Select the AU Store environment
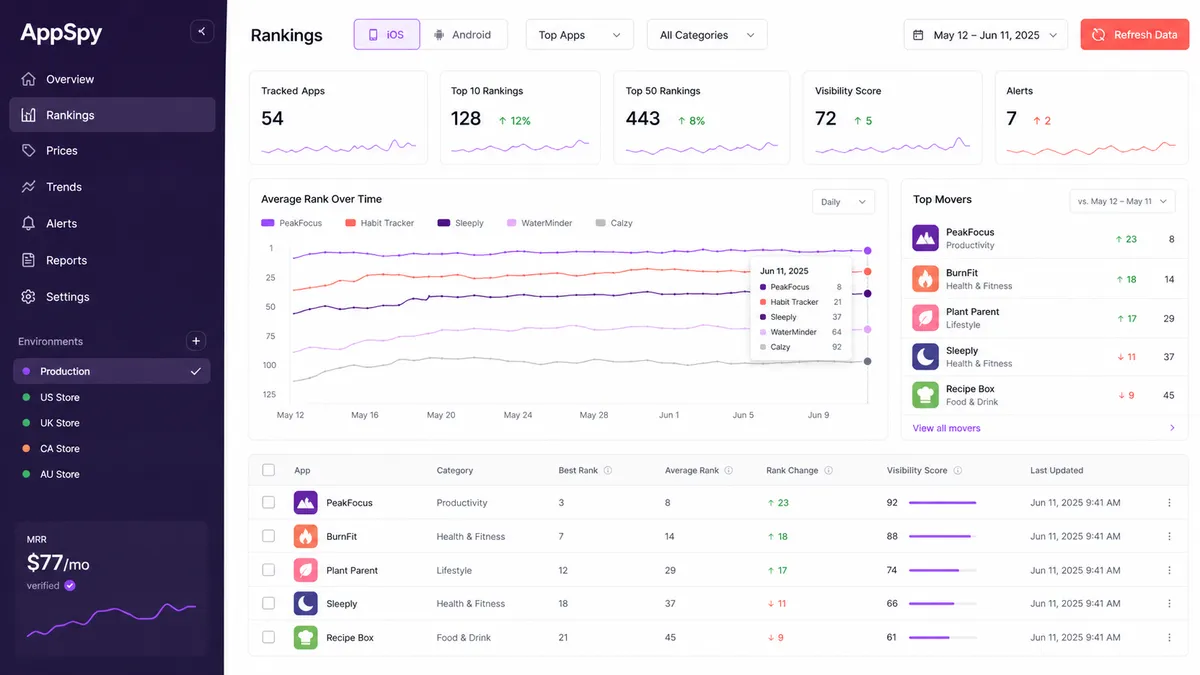The image size is (1200, 675). pyautogui.click(x=112, y=475)
